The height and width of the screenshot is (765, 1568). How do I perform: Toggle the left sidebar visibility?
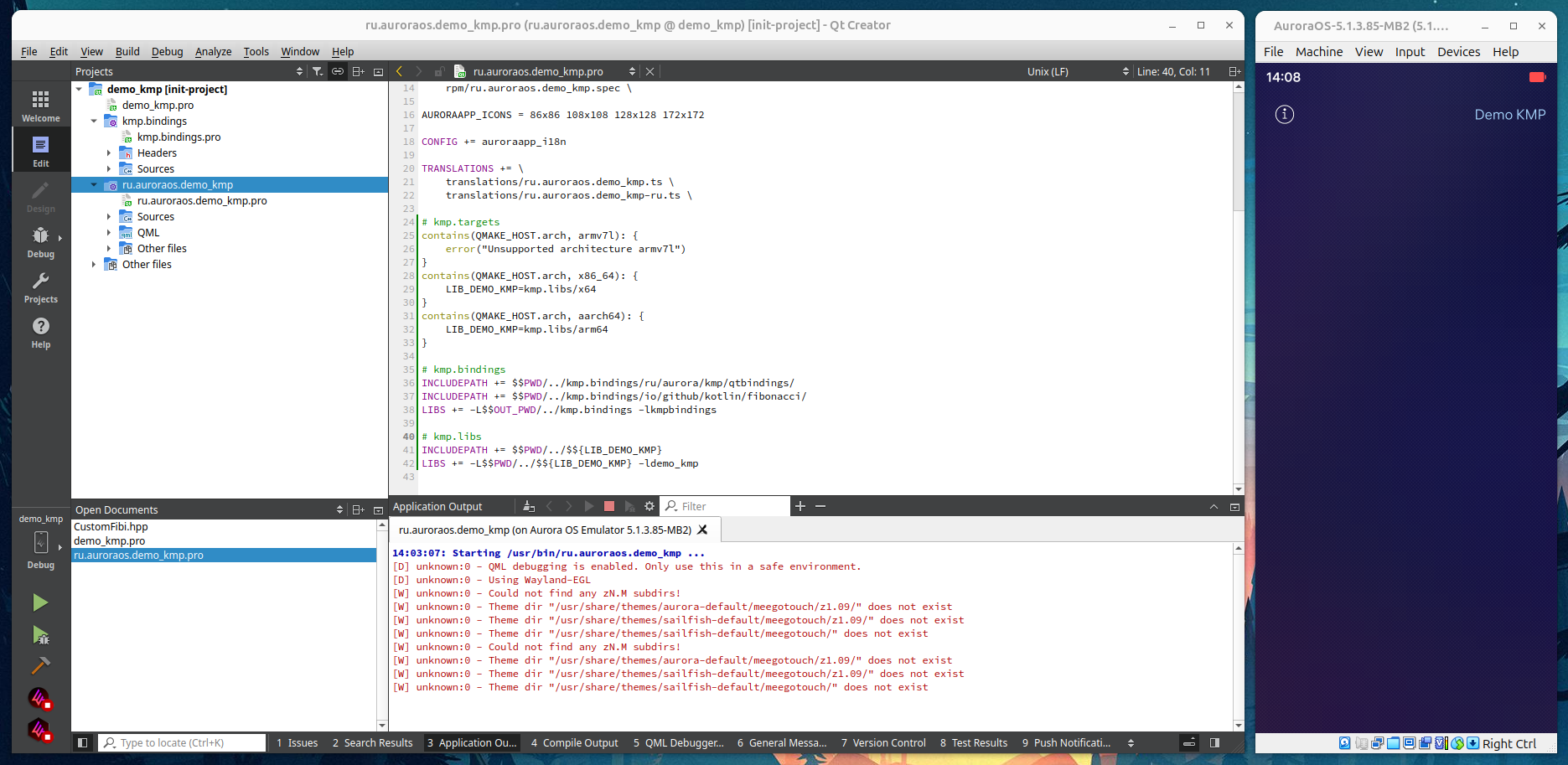tap(82, 742)
